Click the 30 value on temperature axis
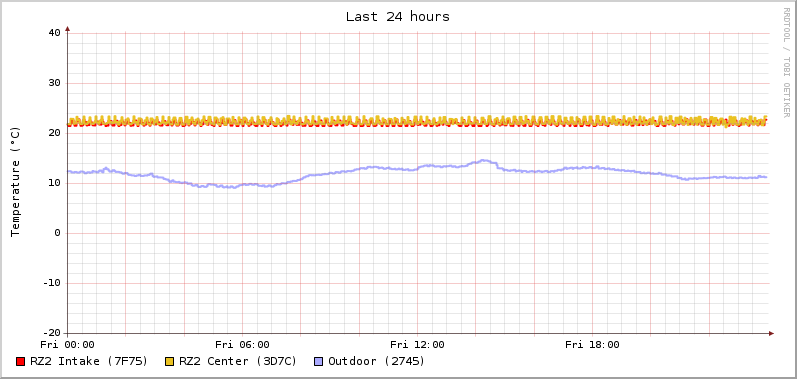797x379 pixels. click(x=55, y=83)
